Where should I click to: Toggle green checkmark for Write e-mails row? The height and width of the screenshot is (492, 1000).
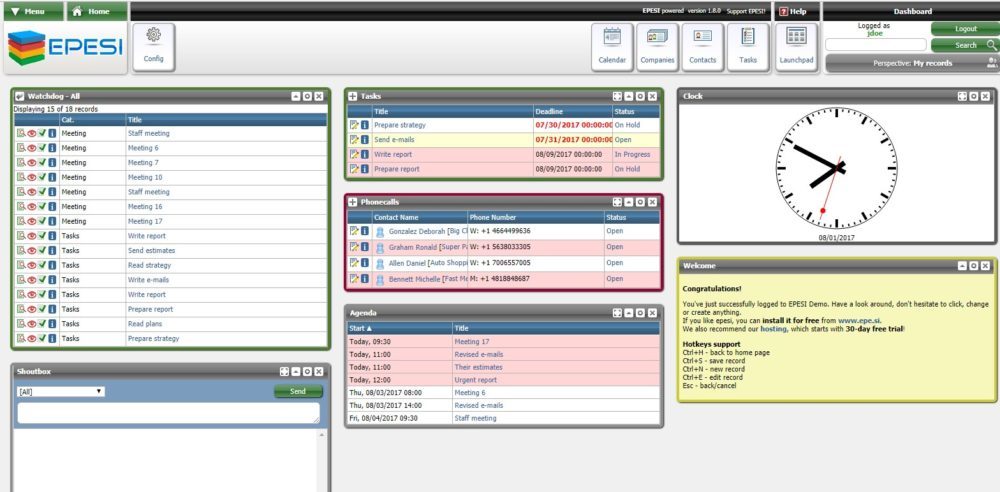(x=42, y=280)
